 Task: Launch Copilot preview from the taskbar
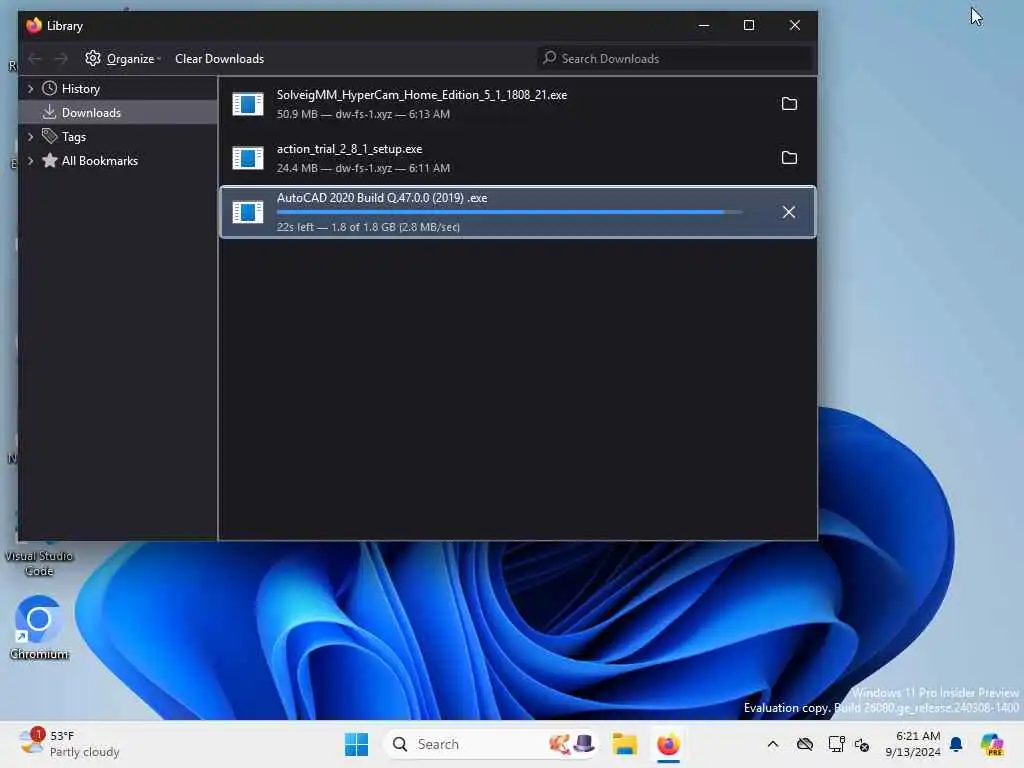992,744
